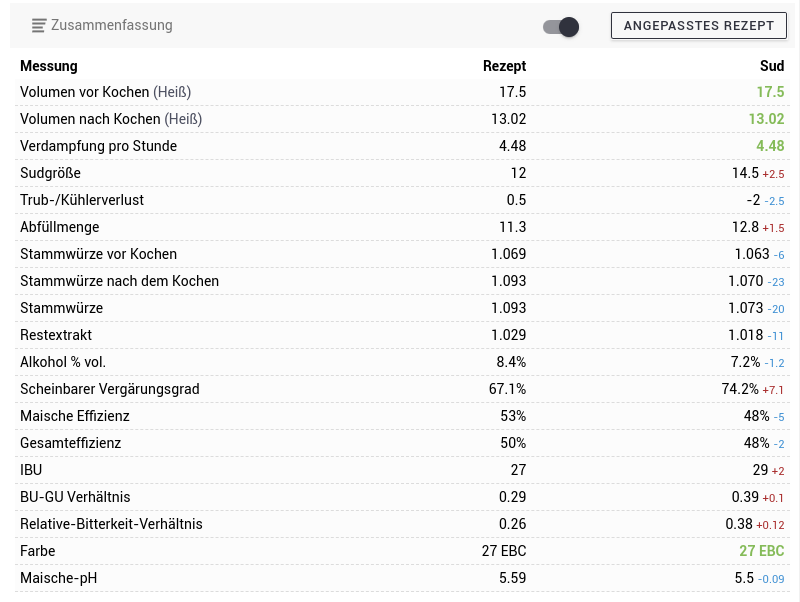Click the Zusammenfassung section title
Image resolution: width=800 pixels, height=602 pixels.
(111, 26)
